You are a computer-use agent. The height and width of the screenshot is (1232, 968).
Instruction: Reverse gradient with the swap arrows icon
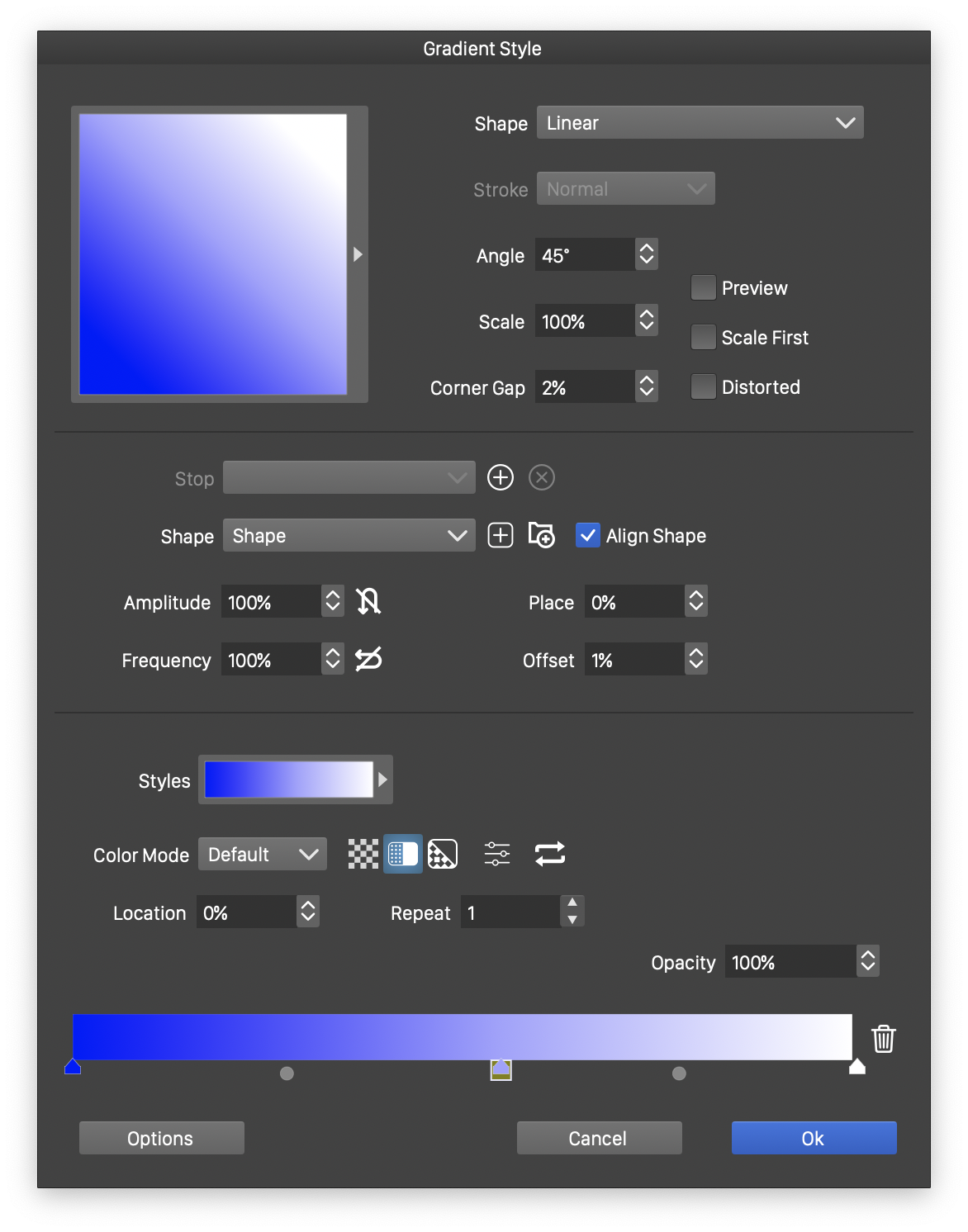click(x=550, y=854)
